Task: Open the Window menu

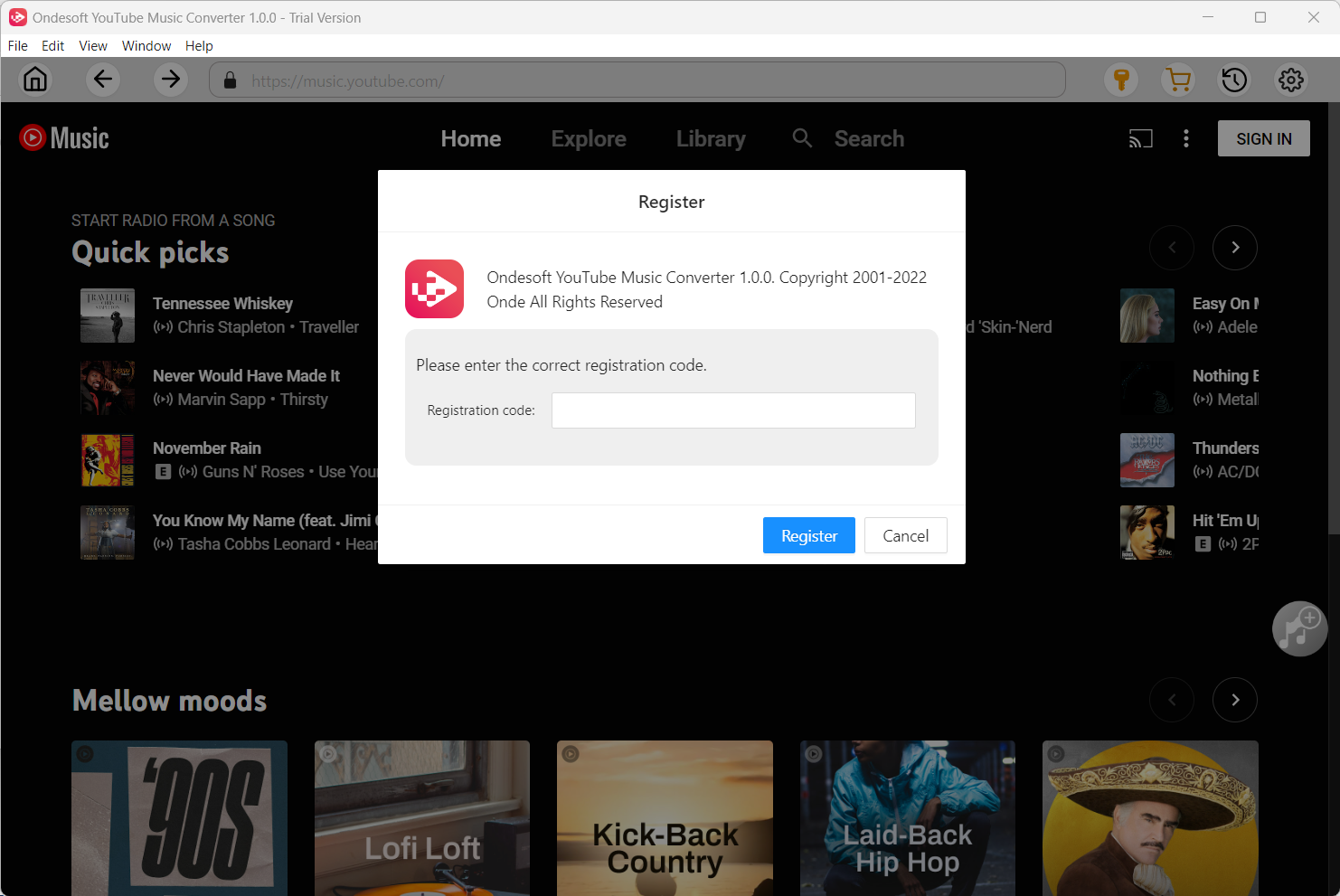Action: (146, 46)
